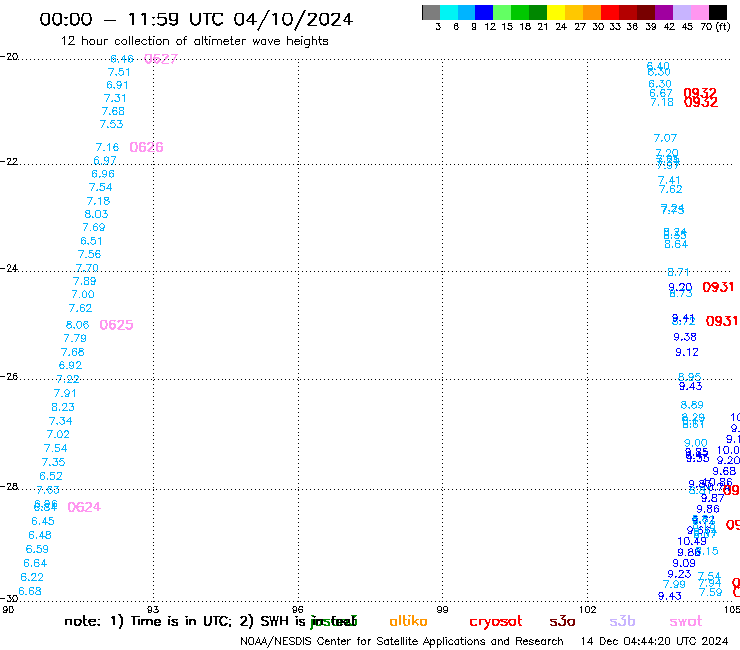The image size is (740, 650).
Task: Click the -22 latitude axis label
Action: point(9,161)
